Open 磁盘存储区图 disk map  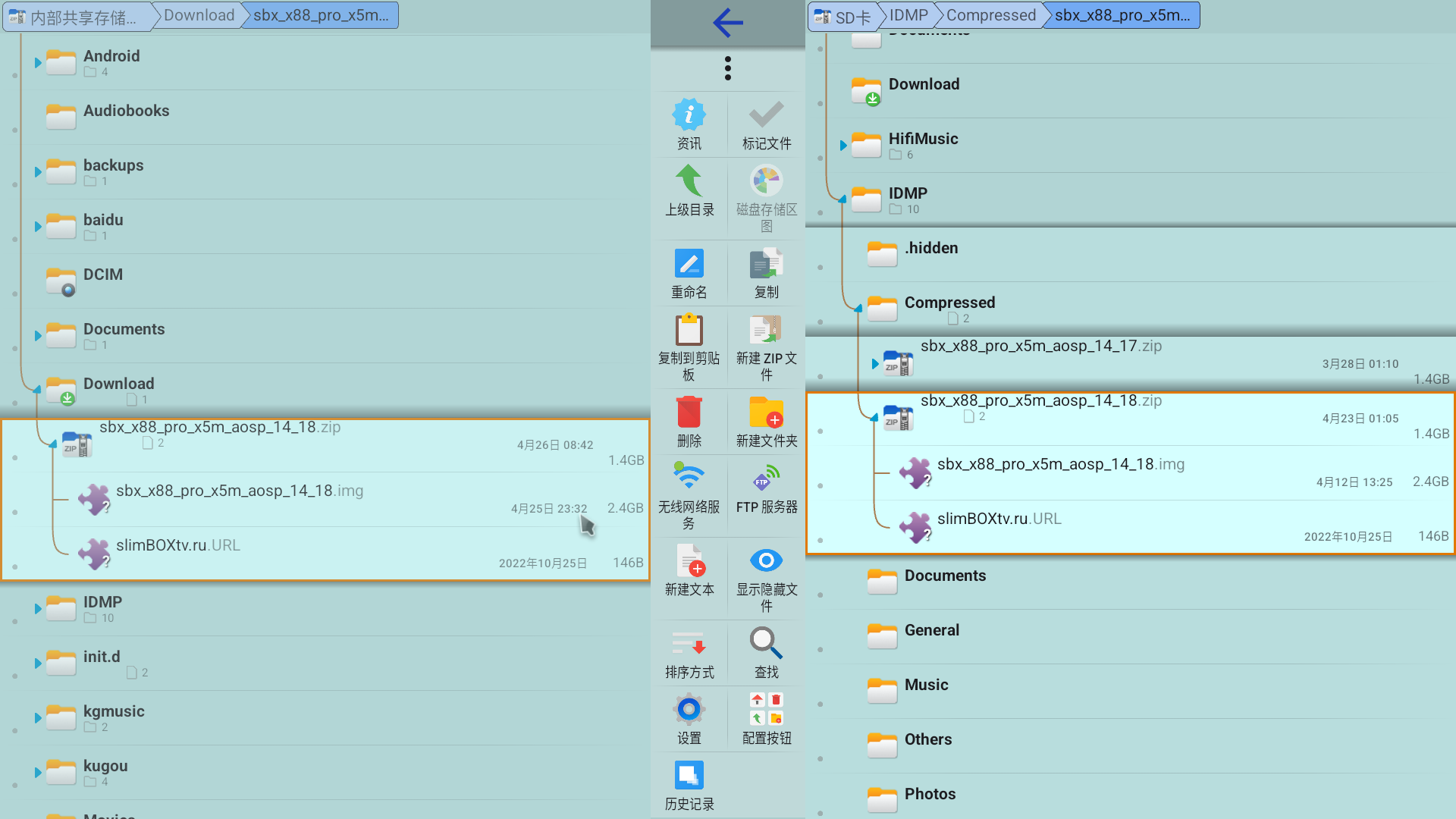(x=767, y=181)
